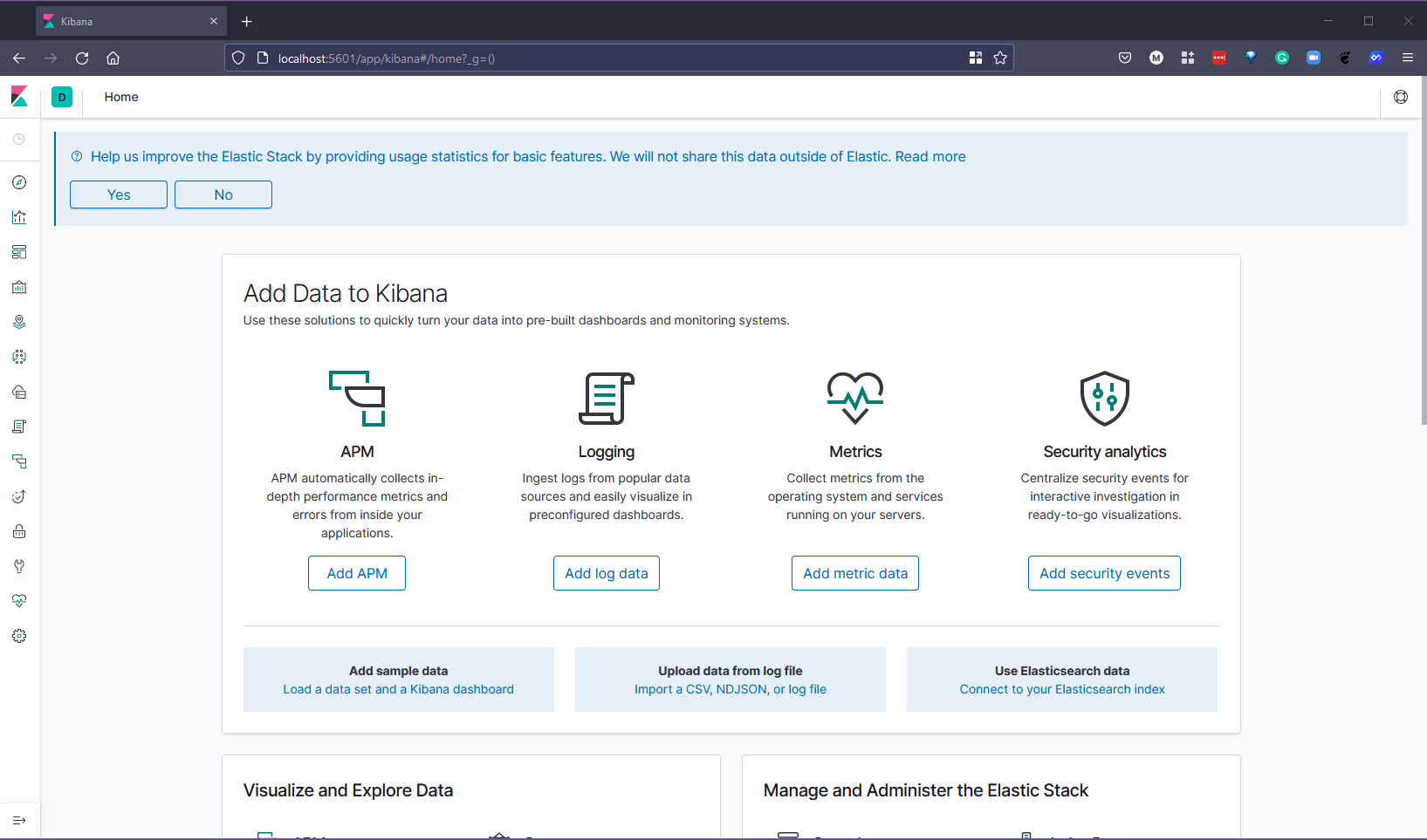Open Stack Monitoring heartbeat icon
This screenshot has width=1427, height=840.
tap(19, 601)
